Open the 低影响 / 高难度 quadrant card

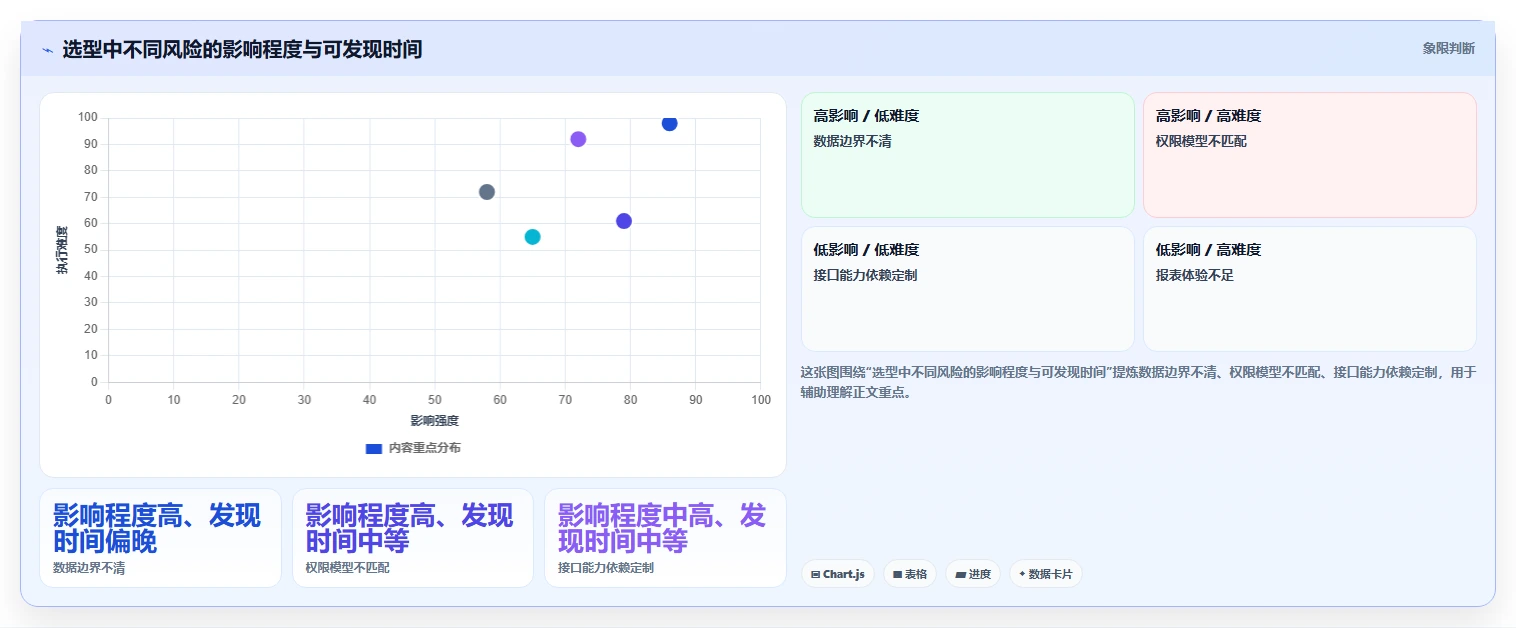pos(1310,289)
